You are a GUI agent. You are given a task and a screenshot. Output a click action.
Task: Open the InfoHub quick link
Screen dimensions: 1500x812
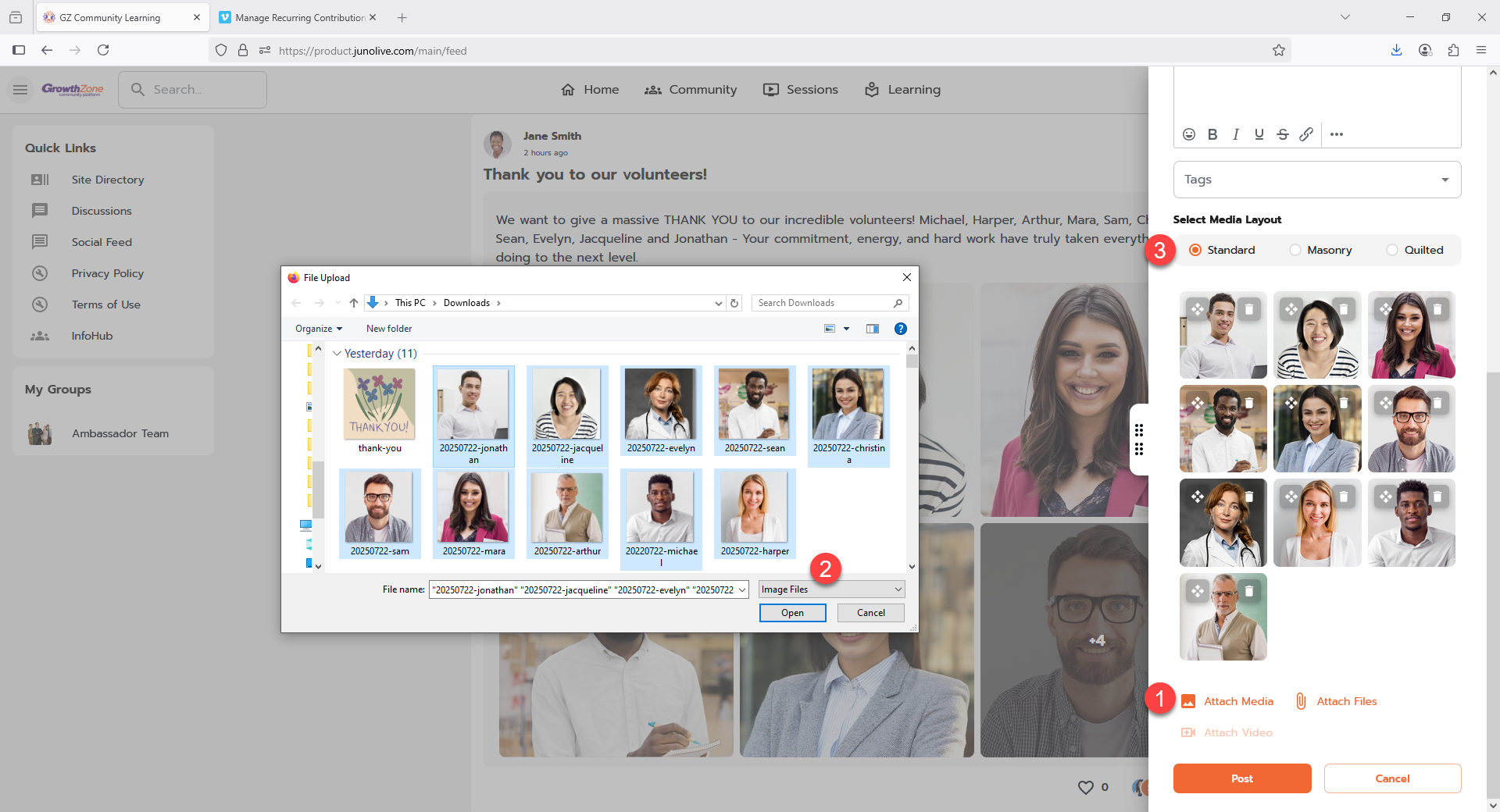click(x=92, y=336)
